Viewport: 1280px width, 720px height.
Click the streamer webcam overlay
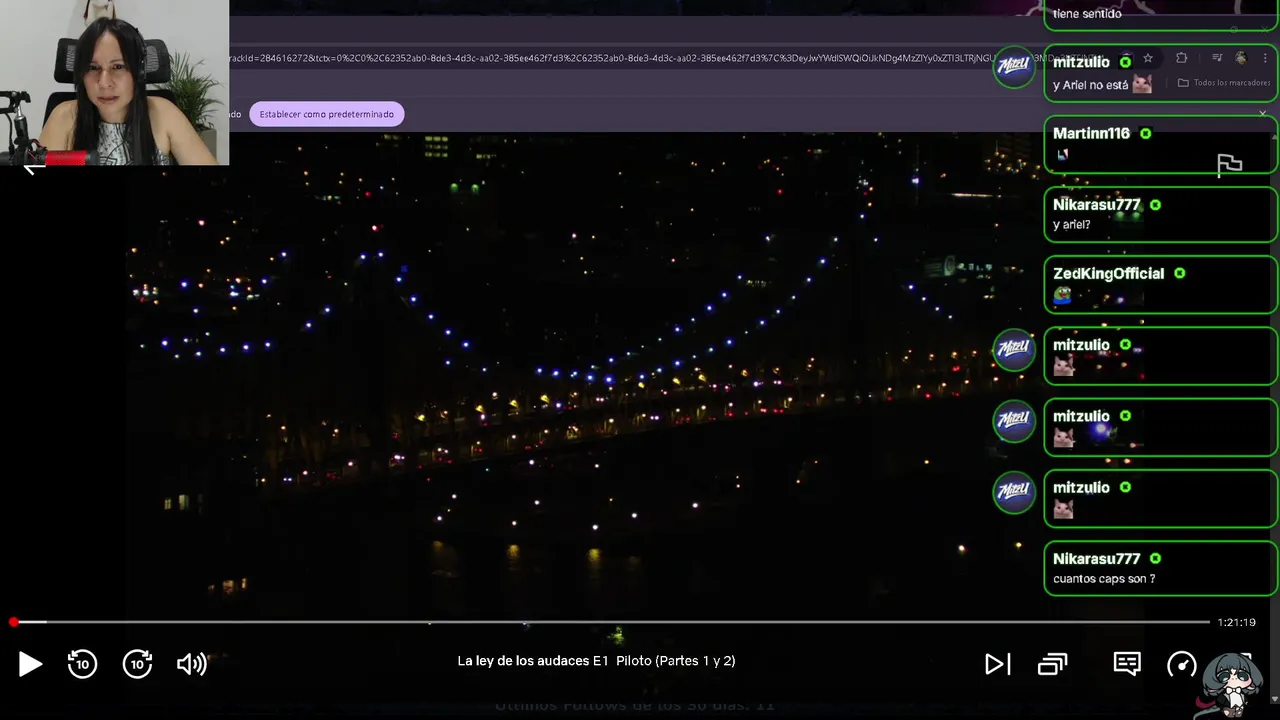click(x=114, y=82)
